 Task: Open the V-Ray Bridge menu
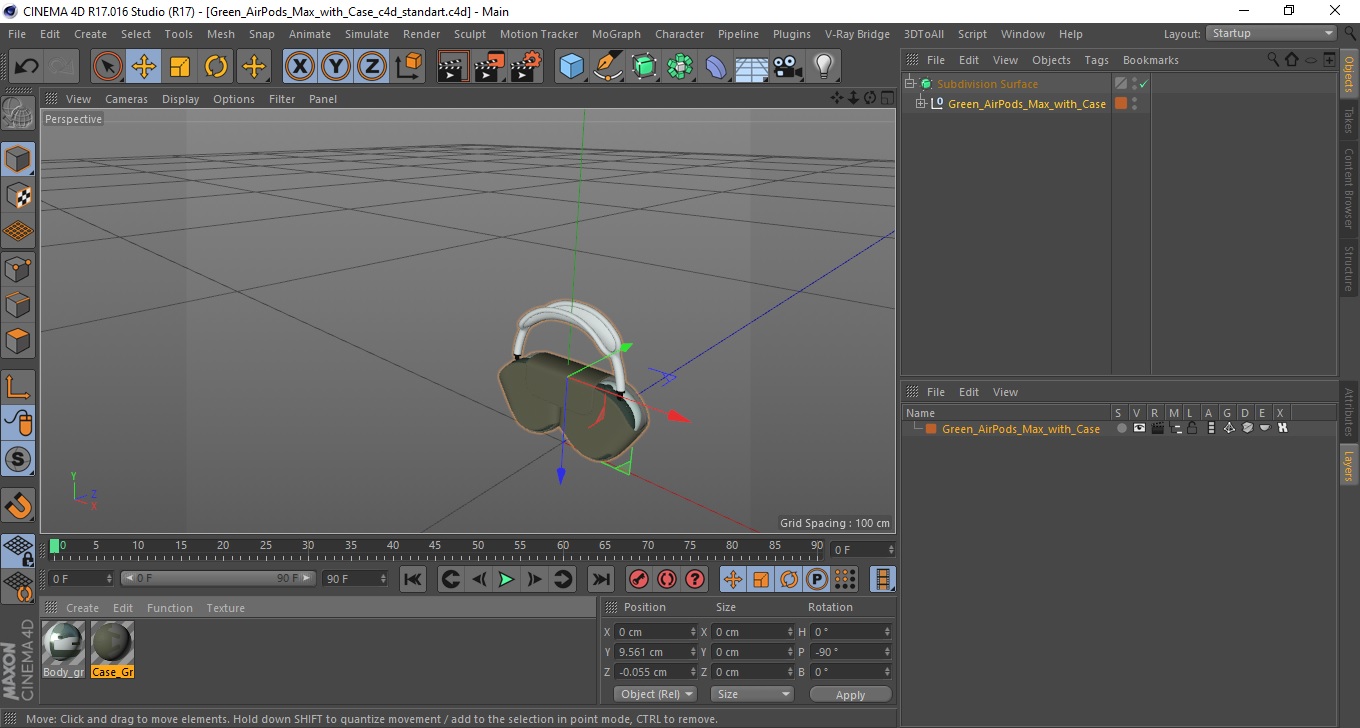[x=857, y=34]
